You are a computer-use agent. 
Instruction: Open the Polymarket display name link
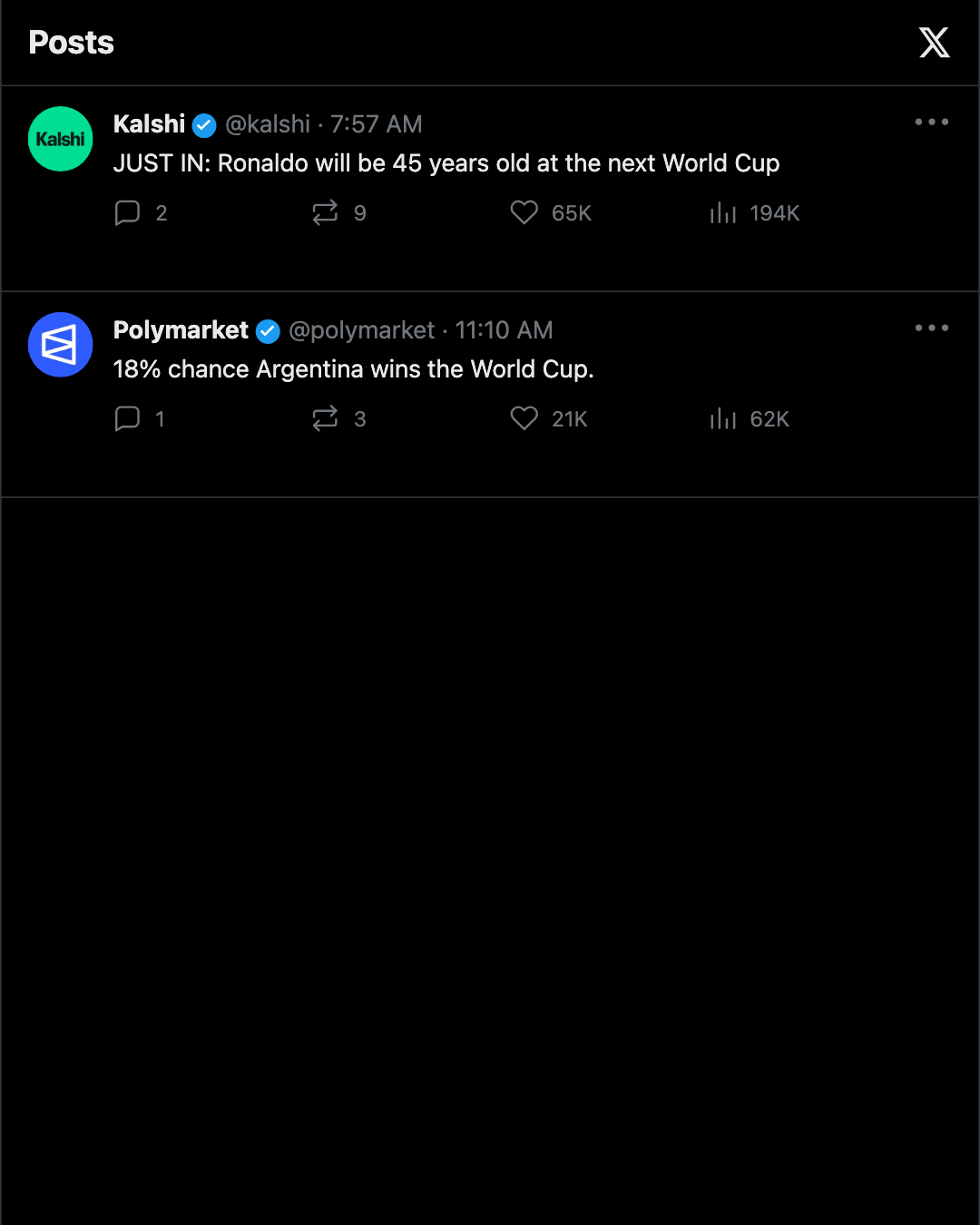(181, 330)
